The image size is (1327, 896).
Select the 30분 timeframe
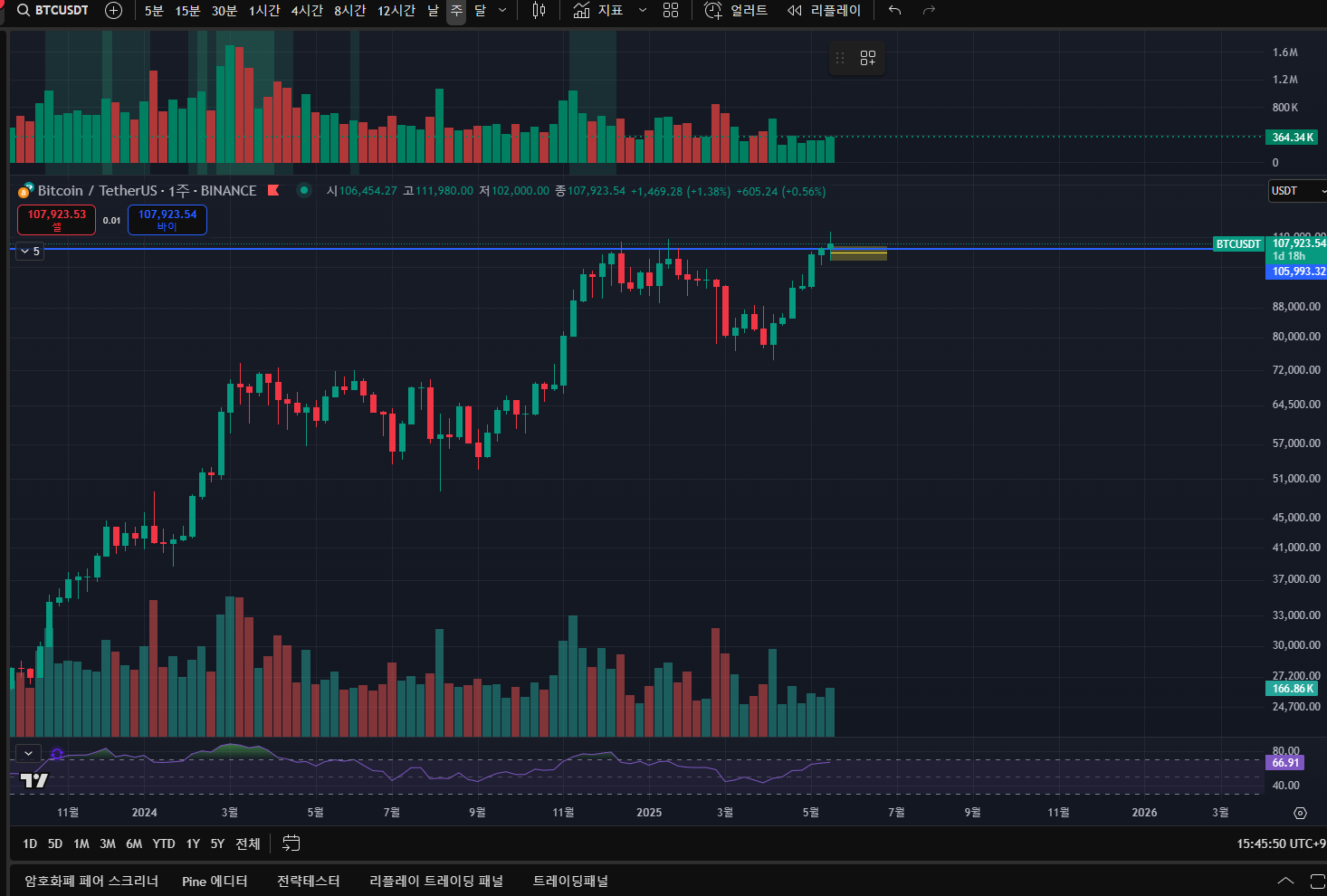click(224, 11)
